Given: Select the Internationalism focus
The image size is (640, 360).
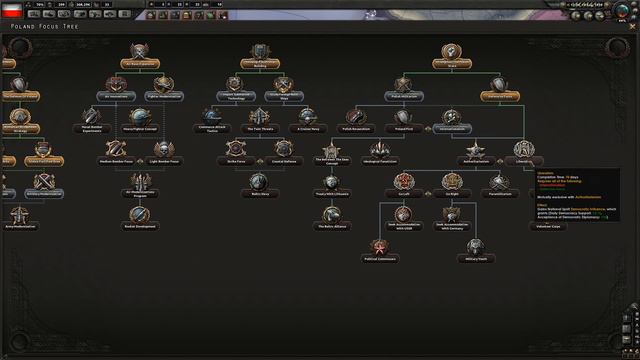Looking at the screenshot, I should (x=452, y=121).
